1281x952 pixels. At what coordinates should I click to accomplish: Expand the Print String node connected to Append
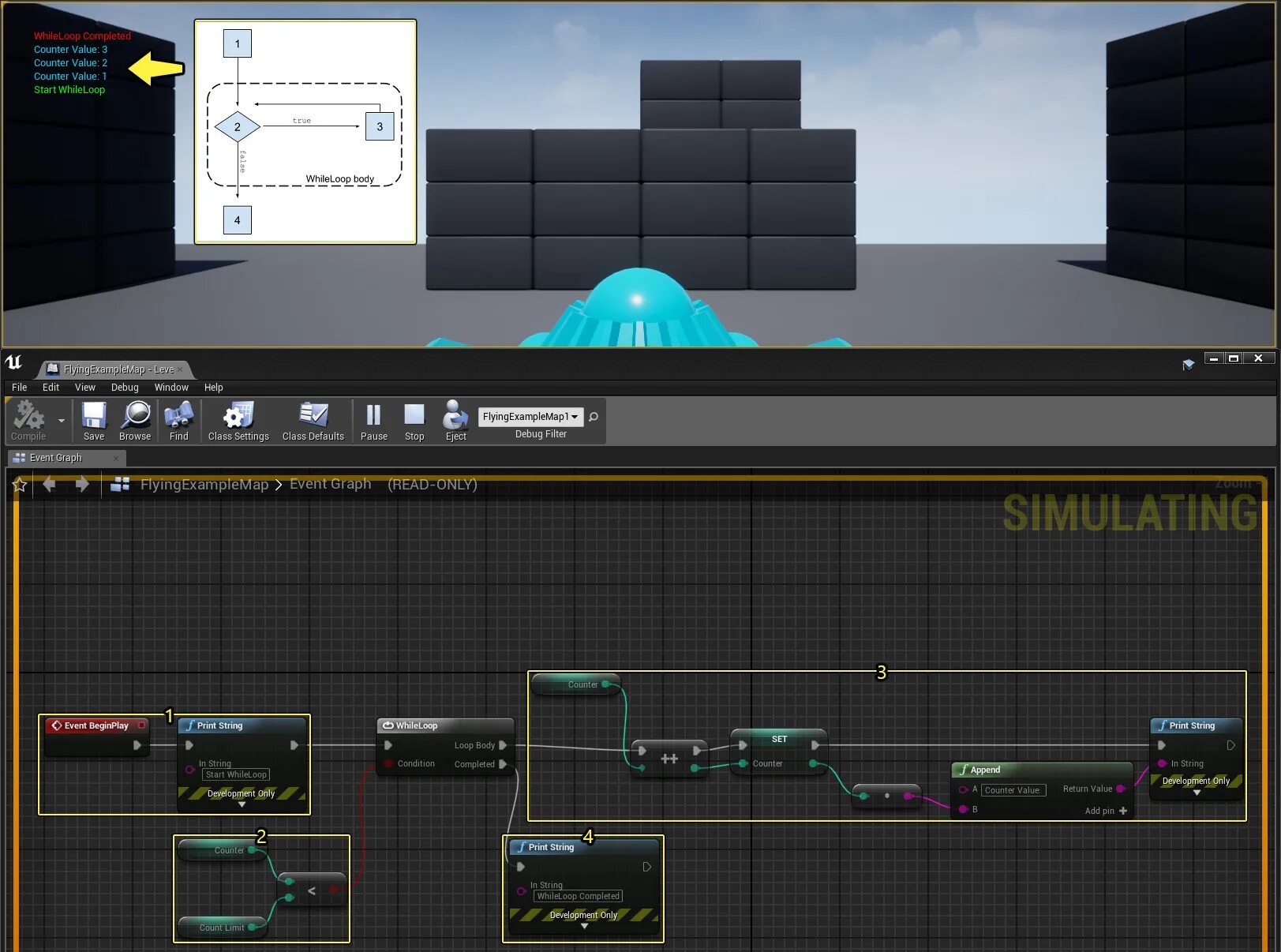pos(1197,792)
